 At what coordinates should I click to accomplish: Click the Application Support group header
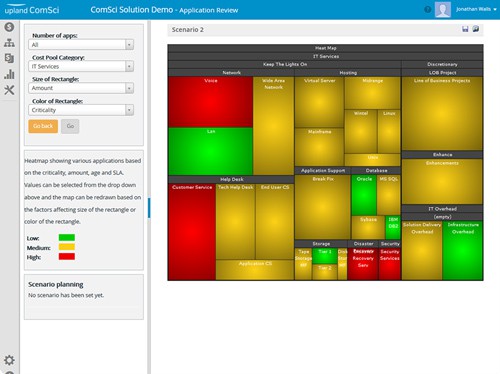tap(323, 170)
